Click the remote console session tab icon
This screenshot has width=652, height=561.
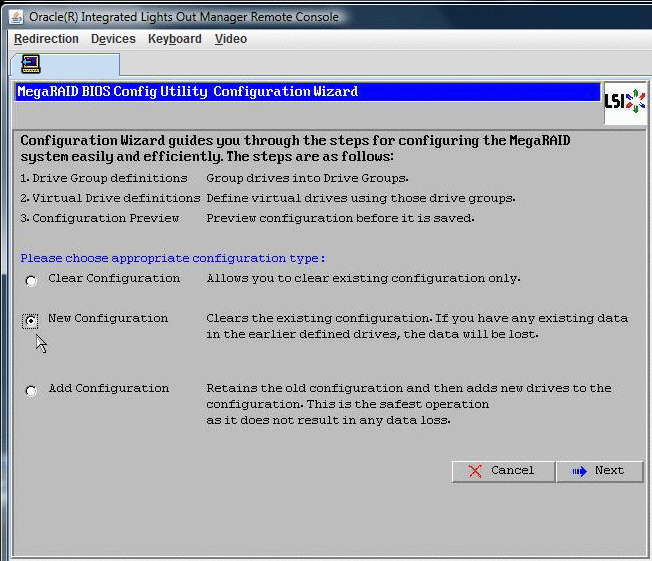(x=31, y=64)
